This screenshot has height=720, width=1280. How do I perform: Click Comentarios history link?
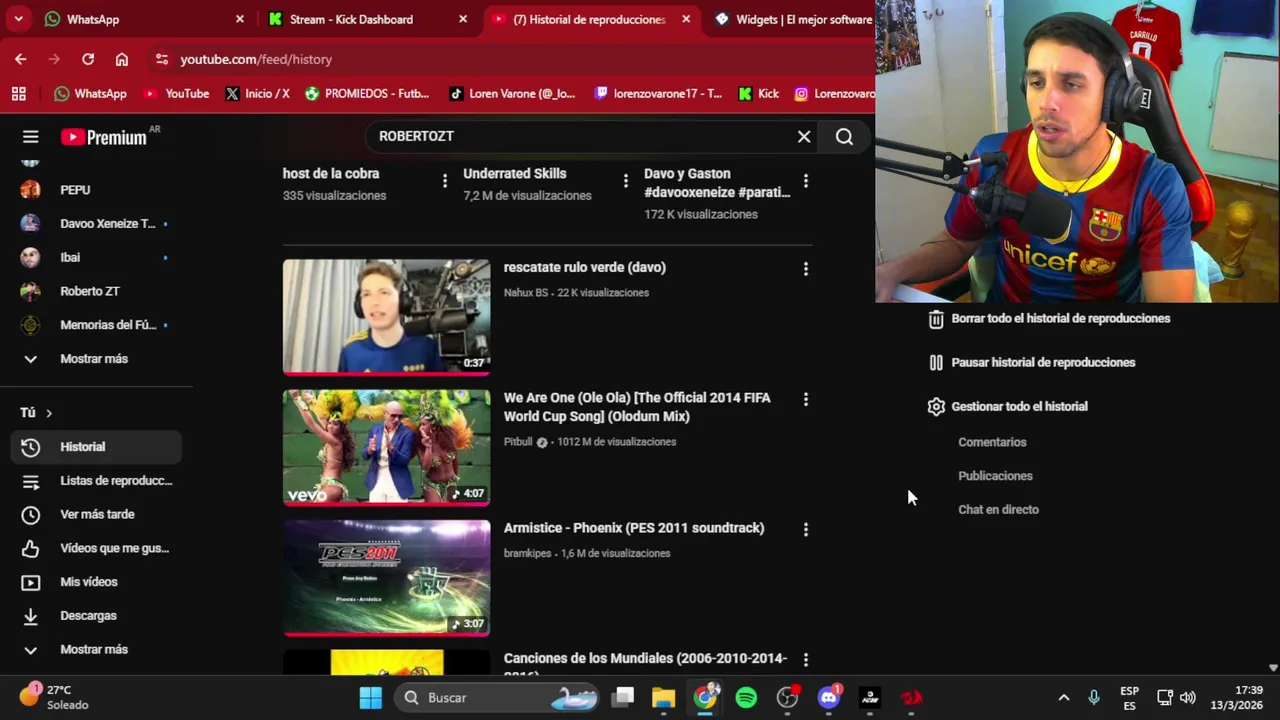992,442
